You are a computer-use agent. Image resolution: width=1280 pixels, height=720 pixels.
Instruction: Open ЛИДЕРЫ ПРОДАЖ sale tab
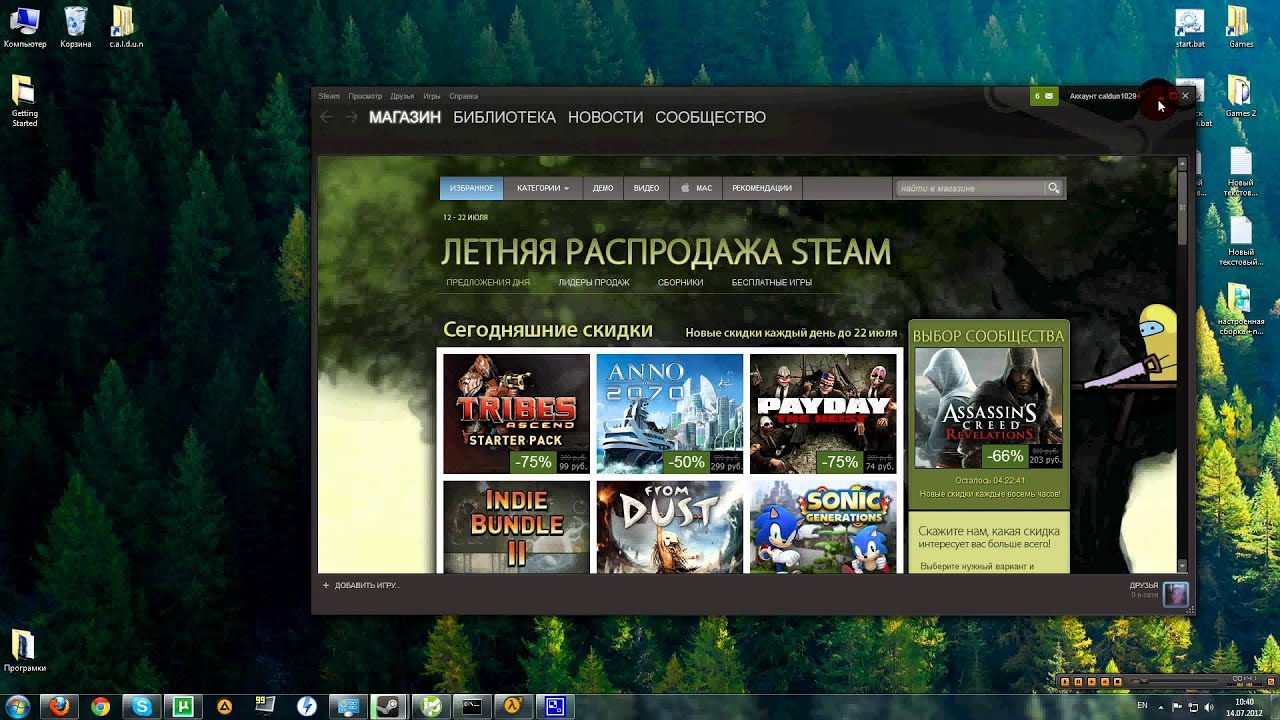pyautogui.click(x=594, y=282)
